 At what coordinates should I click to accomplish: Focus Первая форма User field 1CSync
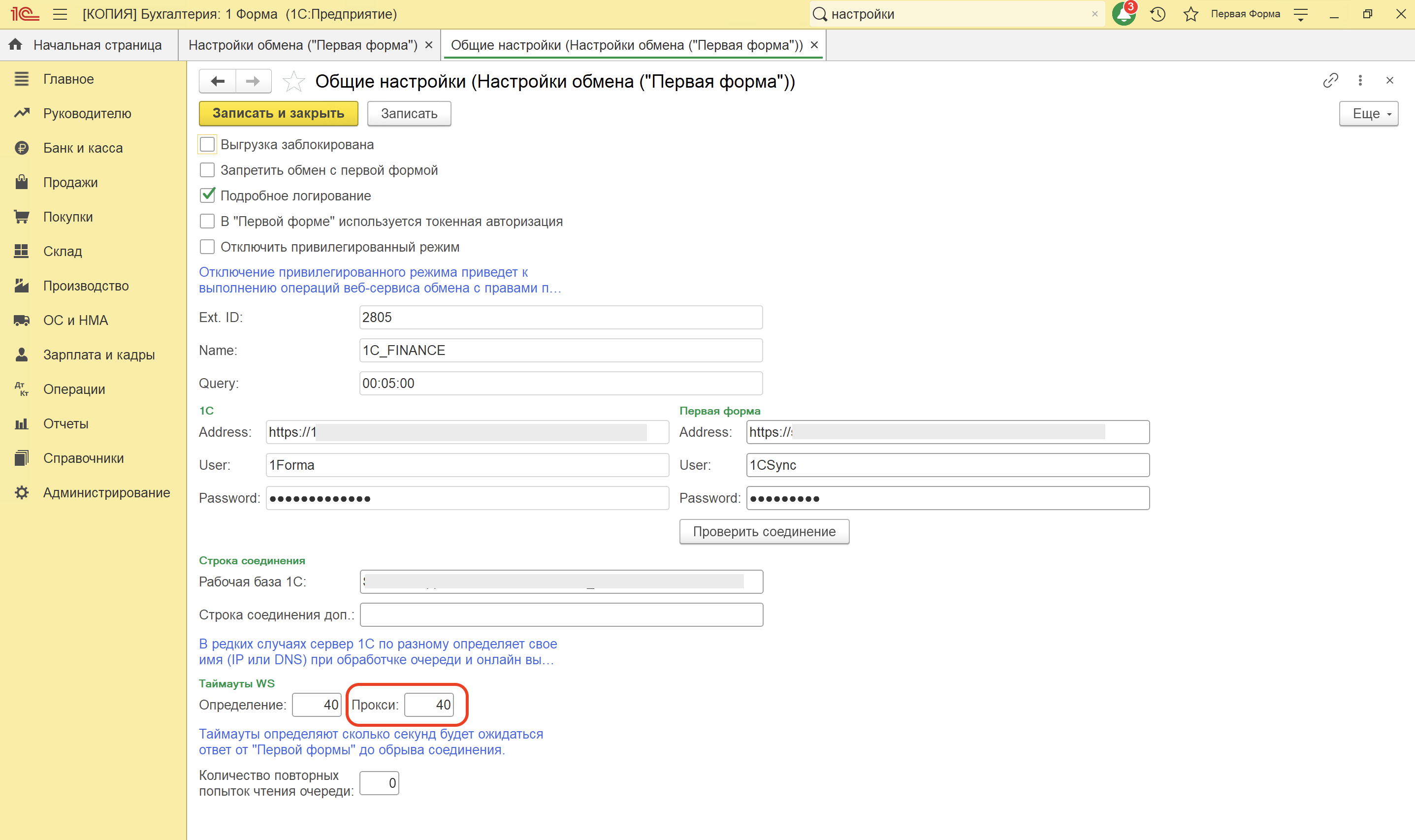(948, 465)
